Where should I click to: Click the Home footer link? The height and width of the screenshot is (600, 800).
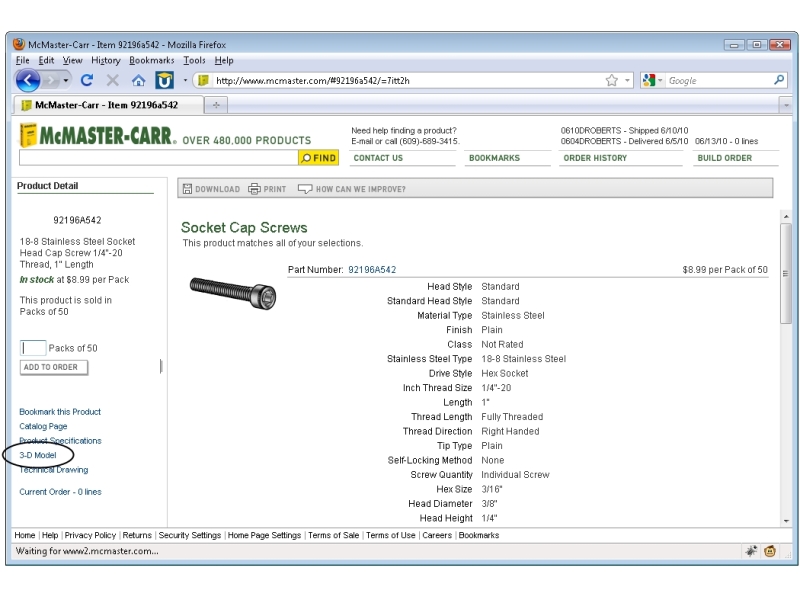[24, 535]
